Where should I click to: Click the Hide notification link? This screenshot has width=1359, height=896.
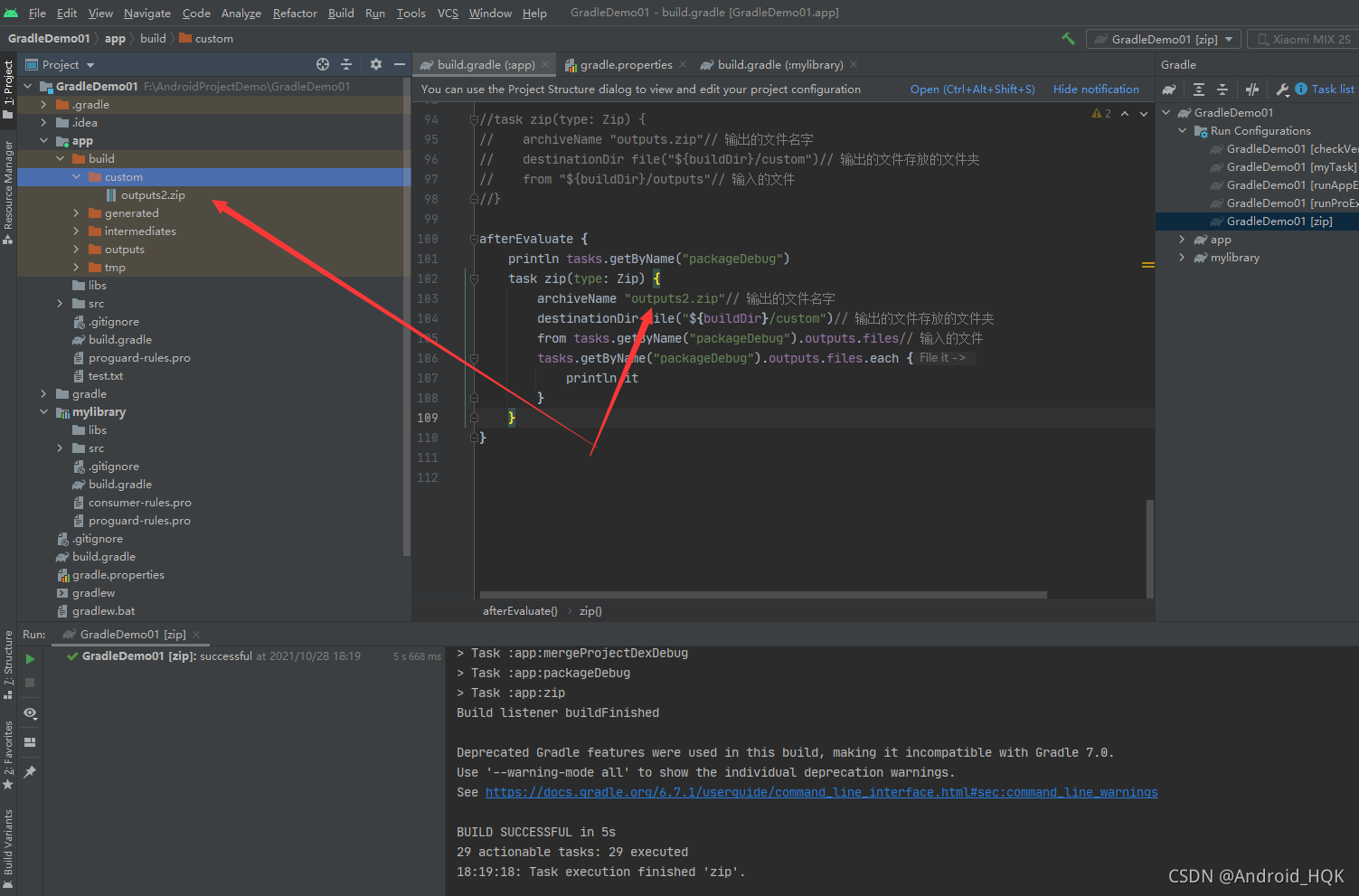[1096, 90]
